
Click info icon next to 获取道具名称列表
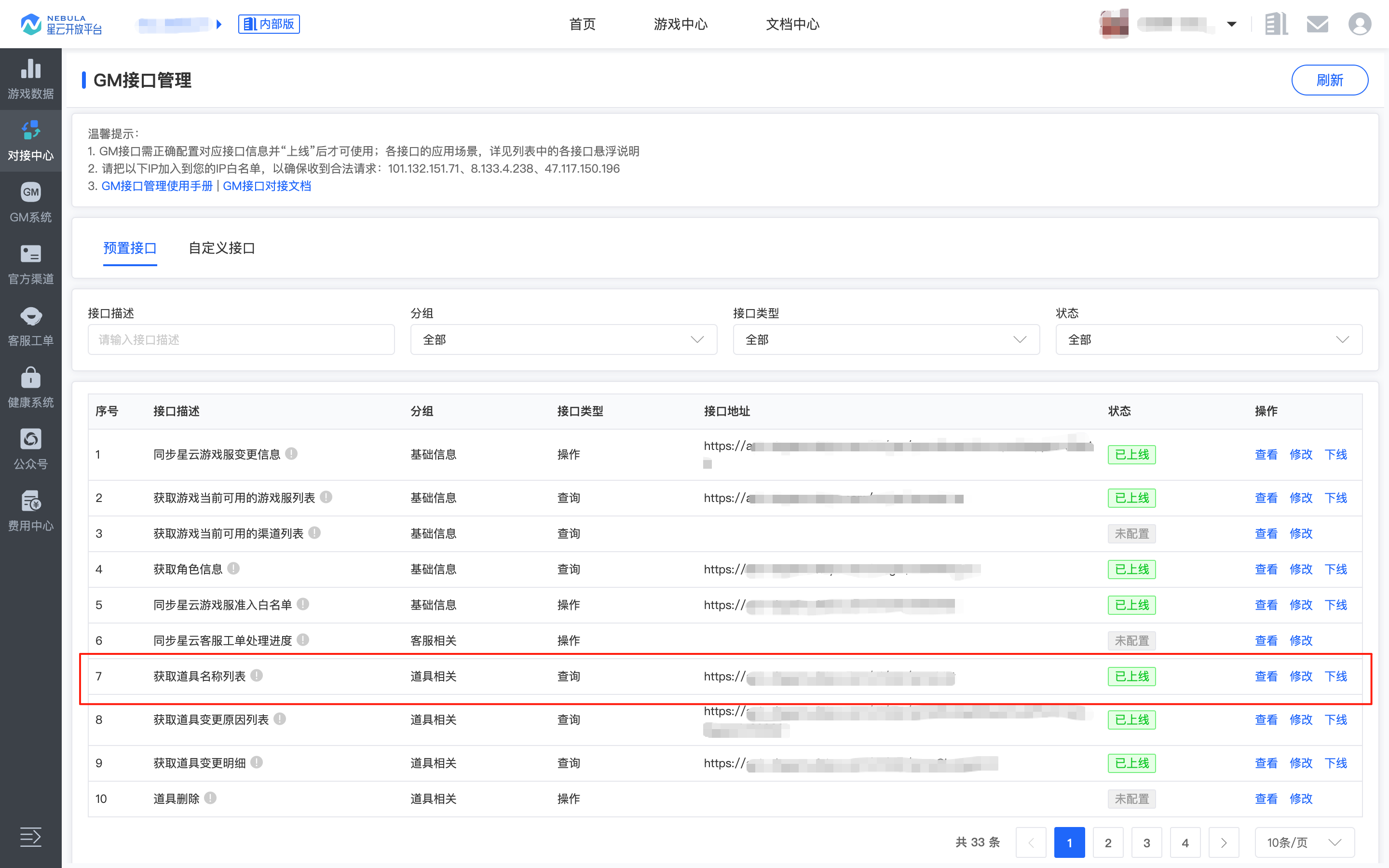pyautogui.click(x=257, y=675)
